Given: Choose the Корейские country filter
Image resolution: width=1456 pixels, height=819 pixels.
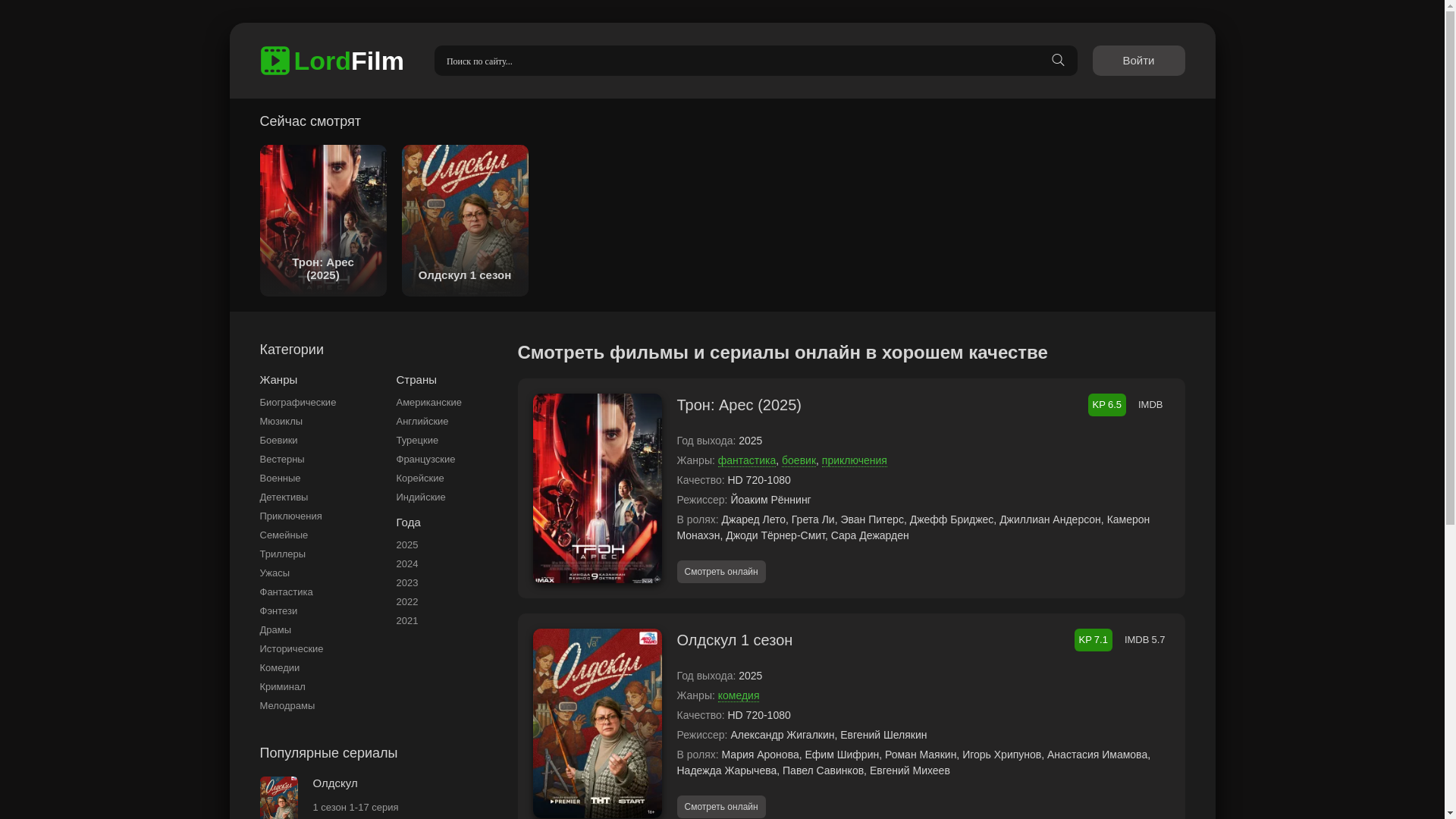Looking at the screenshot, I should [x=419, y=479].
